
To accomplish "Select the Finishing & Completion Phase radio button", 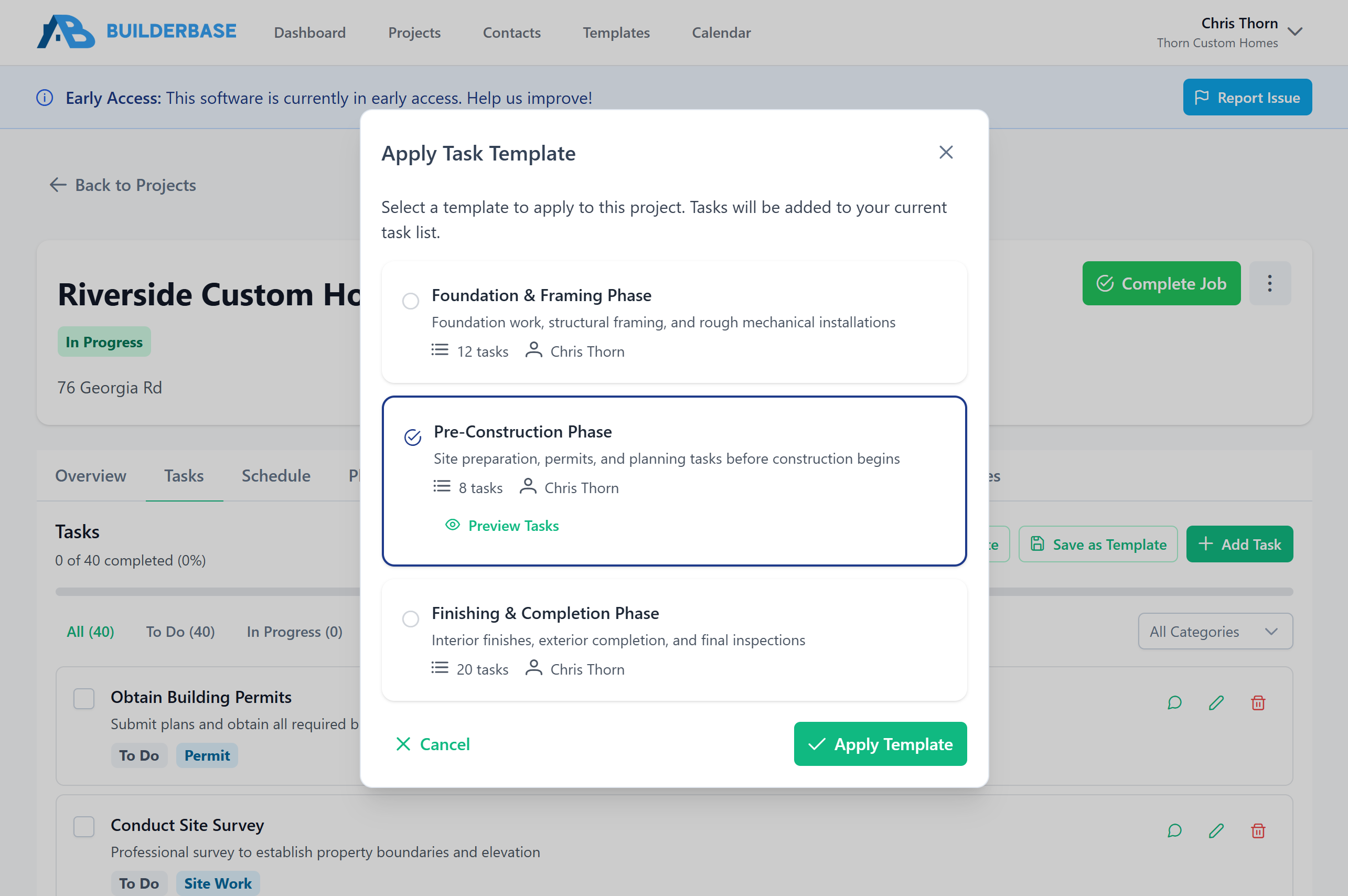I will coord(411,619).
